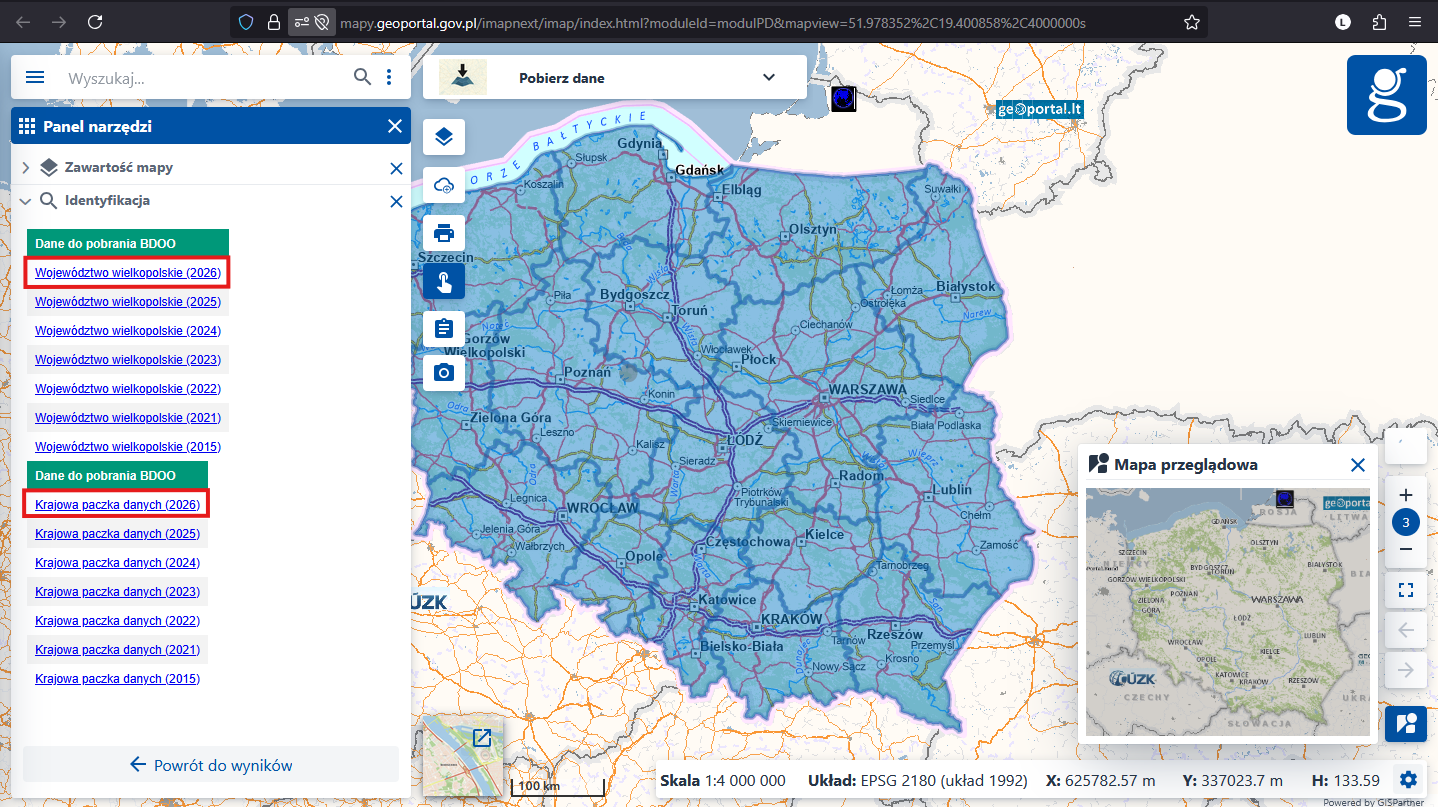Open the hamburger menu beside the search box
1438x807 pixels.
tap(35, 76)
